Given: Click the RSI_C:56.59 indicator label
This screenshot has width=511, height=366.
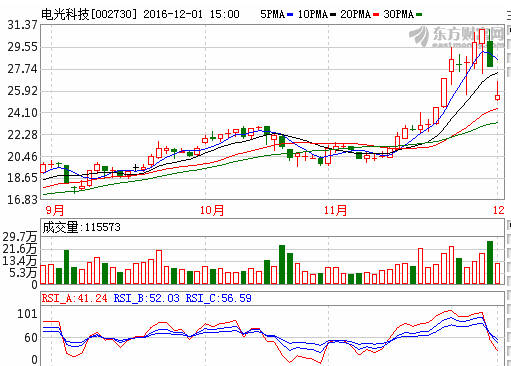Looking at the screenshot, I should 219,298.
